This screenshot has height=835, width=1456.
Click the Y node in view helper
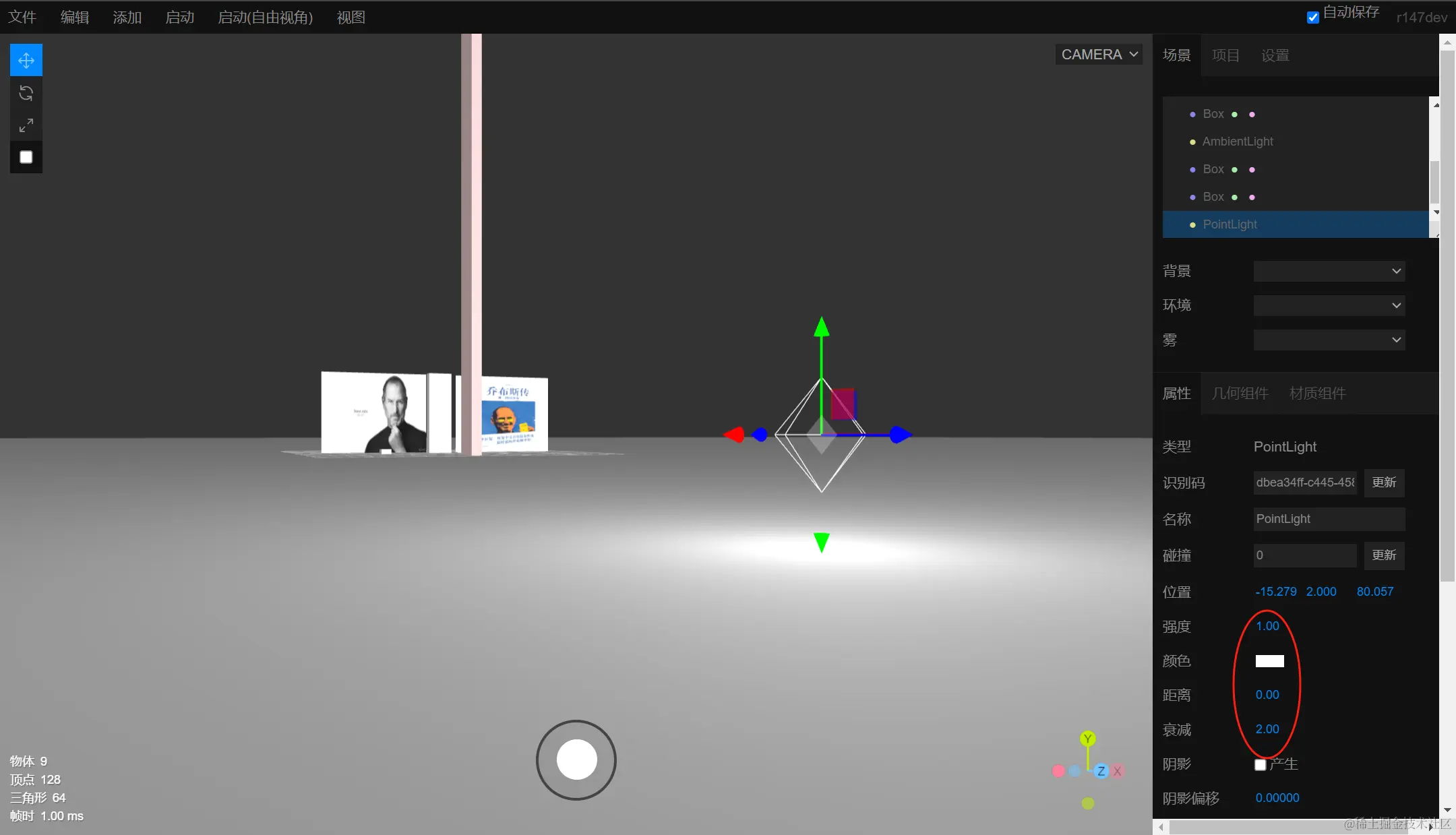[x=1087, y=739]
